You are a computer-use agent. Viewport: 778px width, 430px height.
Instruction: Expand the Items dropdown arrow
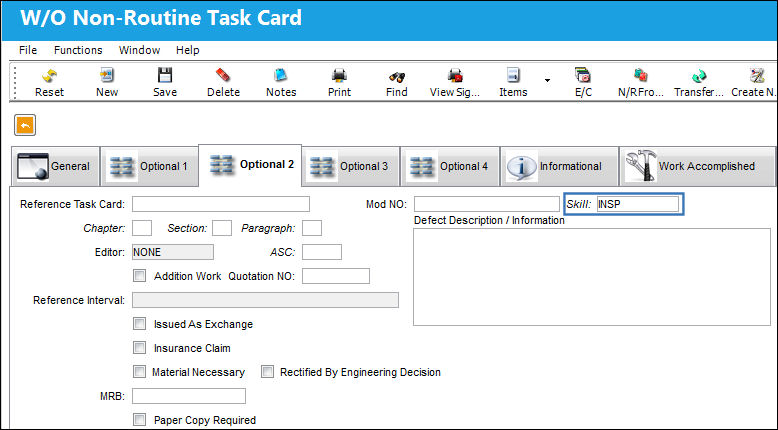click(547, 80)
